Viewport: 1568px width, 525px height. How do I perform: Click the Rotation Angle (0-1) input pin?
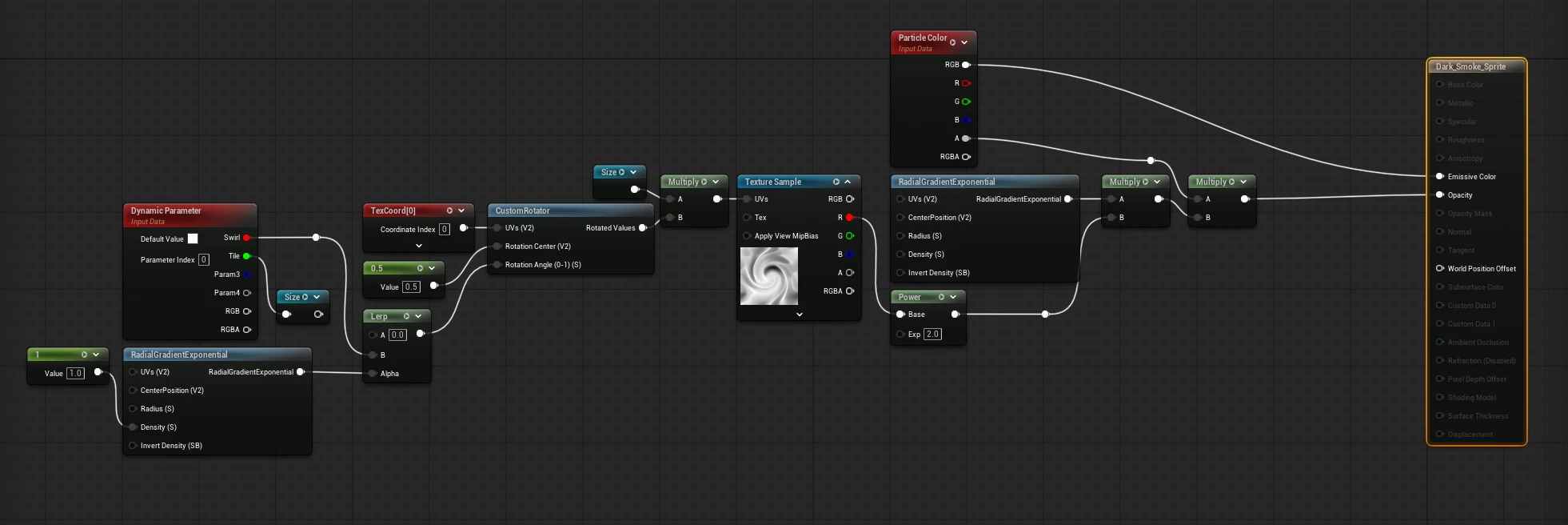click(497, 265)
